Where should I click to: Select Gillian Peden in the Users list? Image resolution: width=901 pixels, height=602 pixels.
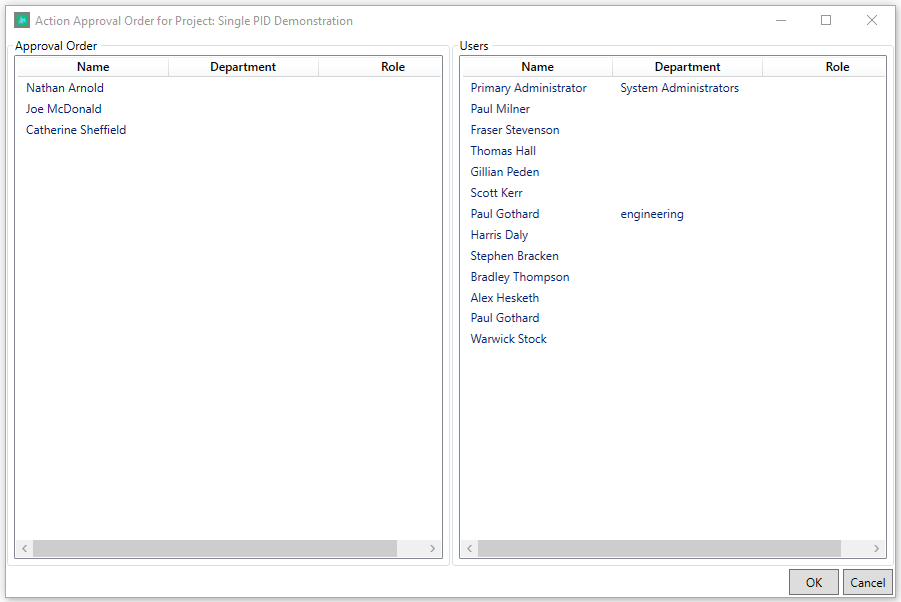(505, 172)
